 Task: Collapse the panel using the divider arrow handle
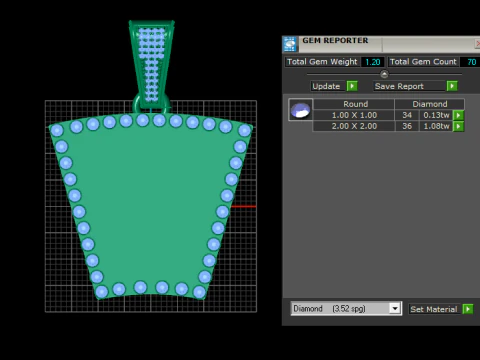pyautogui.click(x=384, y=74)
